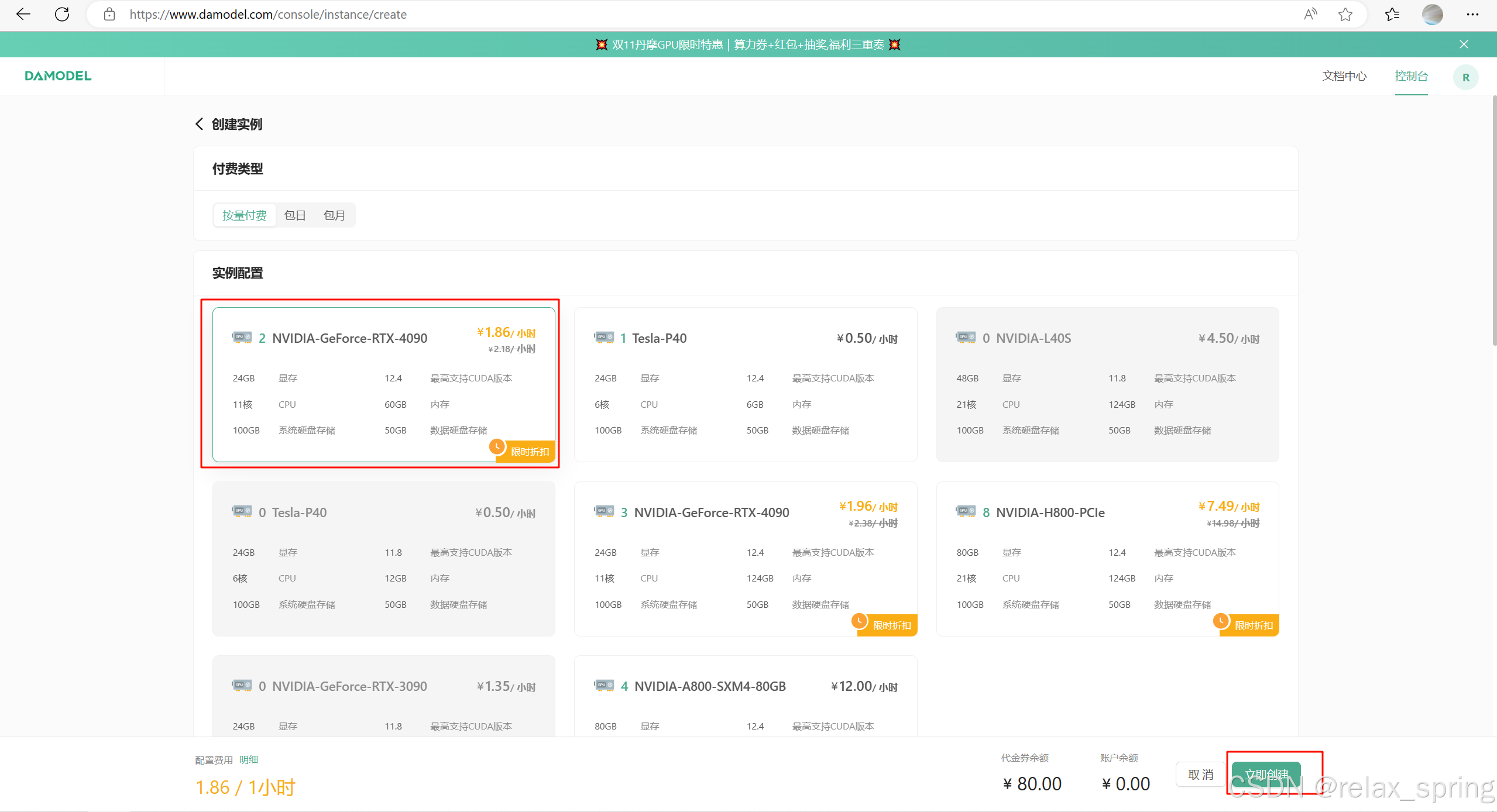Click GPU icon on the H800-PCIe card
1497x812 pixels.
pyautogui.click(x=966, y=511)
